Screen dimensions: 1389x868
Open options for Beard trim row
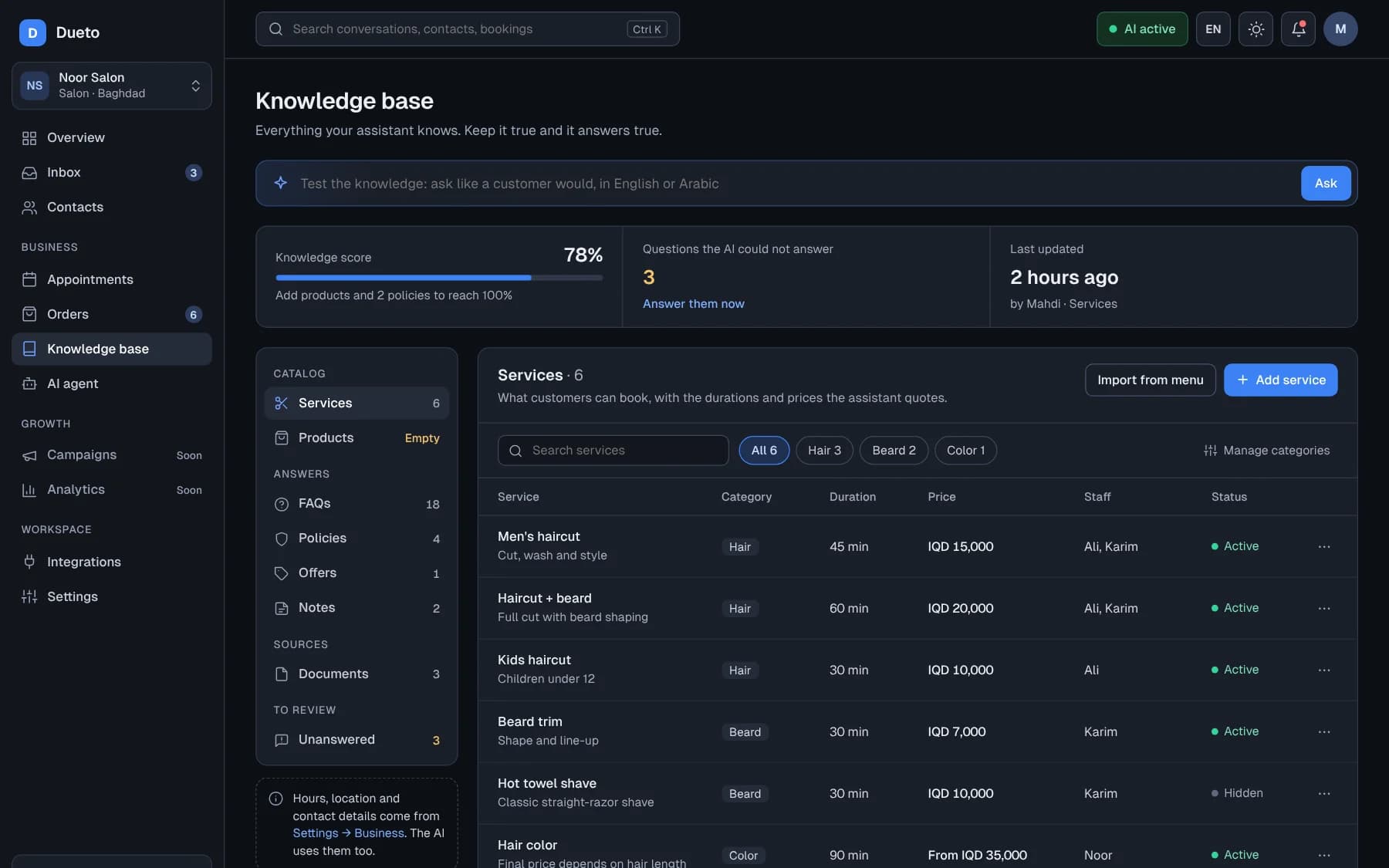pyautogui.click(x=1324, y=731)
